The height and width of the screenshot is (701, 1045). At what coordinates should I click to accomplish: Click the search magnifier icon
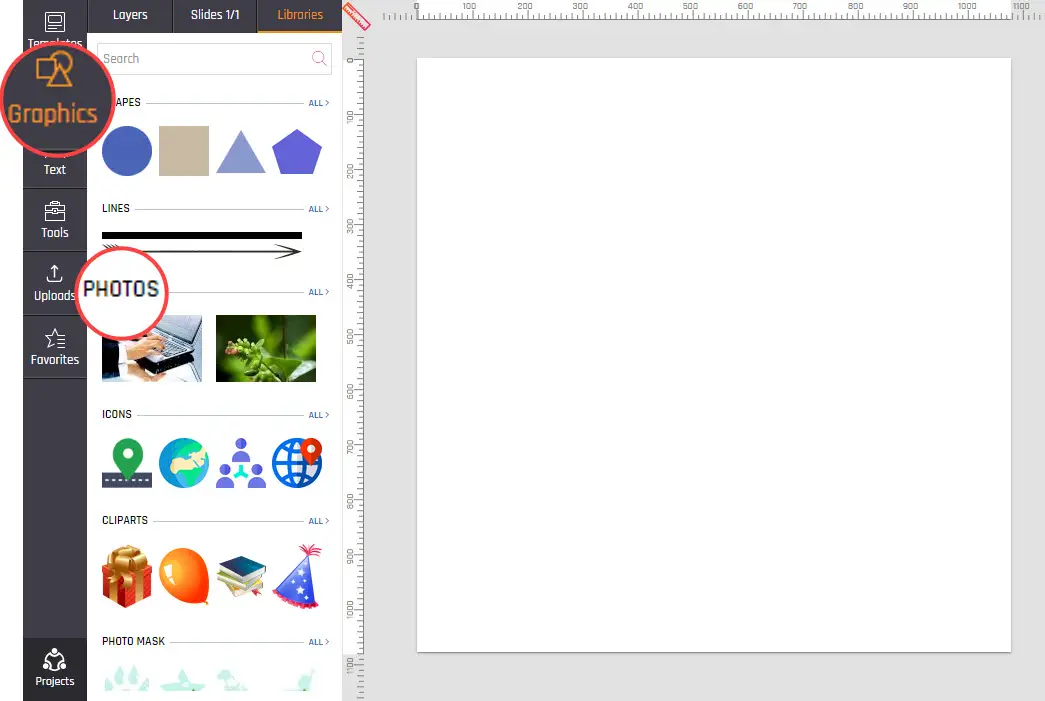click(319, 59)
